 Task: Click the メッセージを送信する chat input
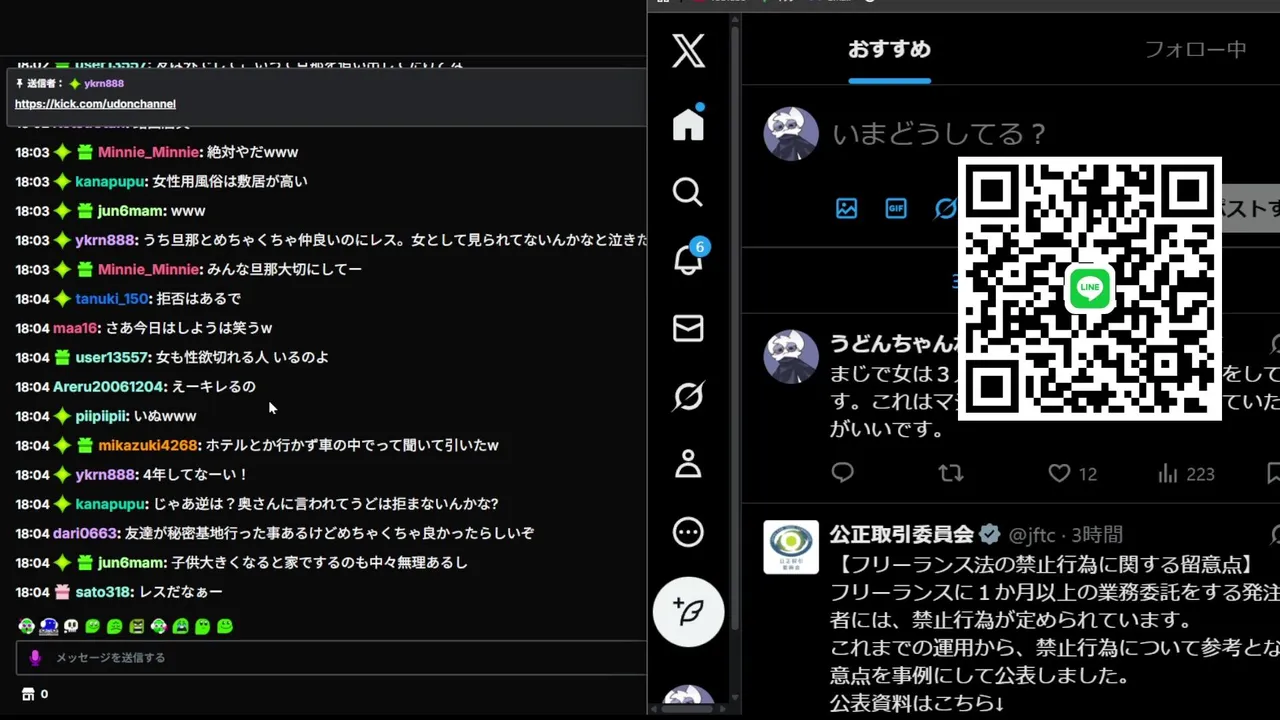click(331, 657)
